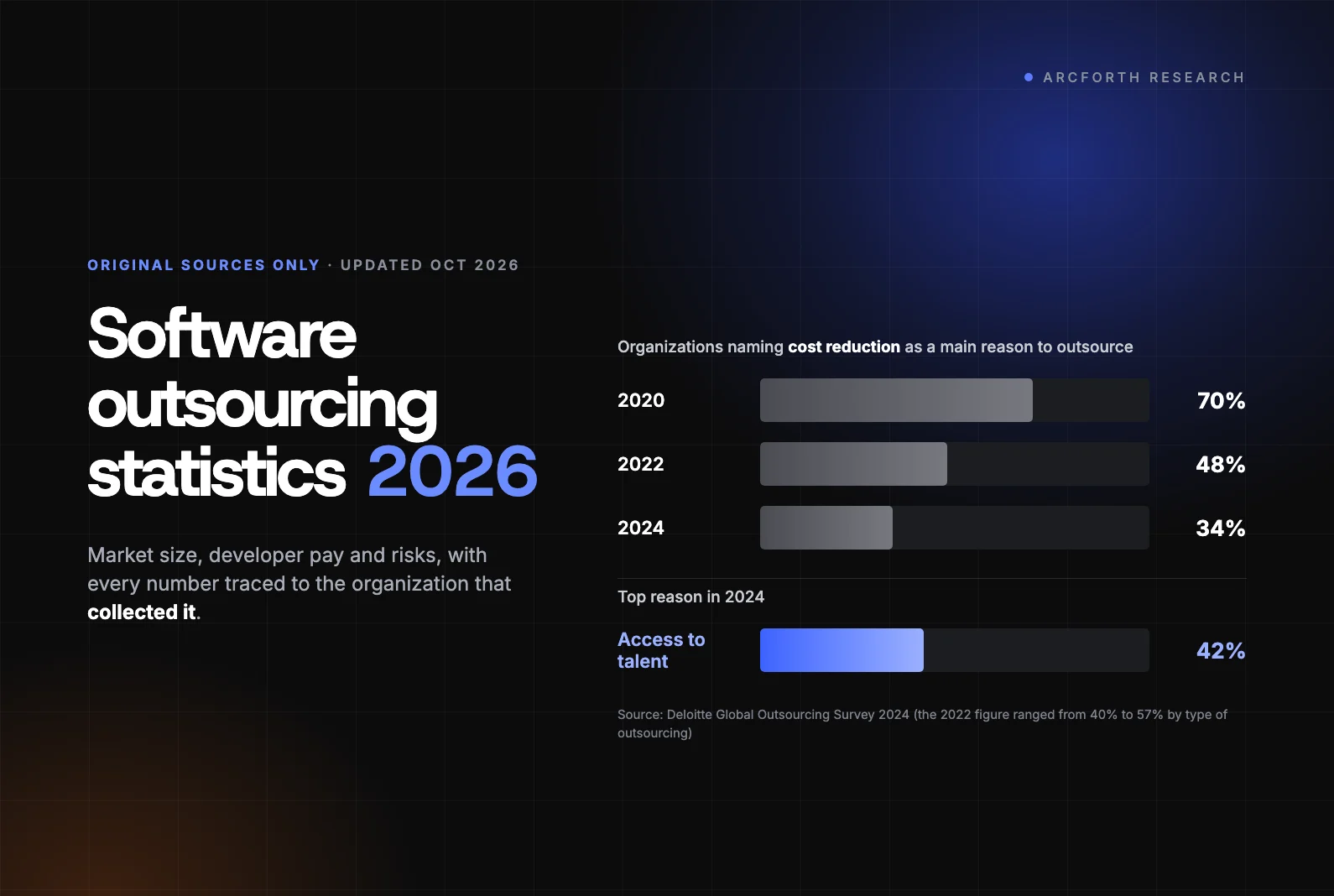Select the '2022' row label

(641, 464)
